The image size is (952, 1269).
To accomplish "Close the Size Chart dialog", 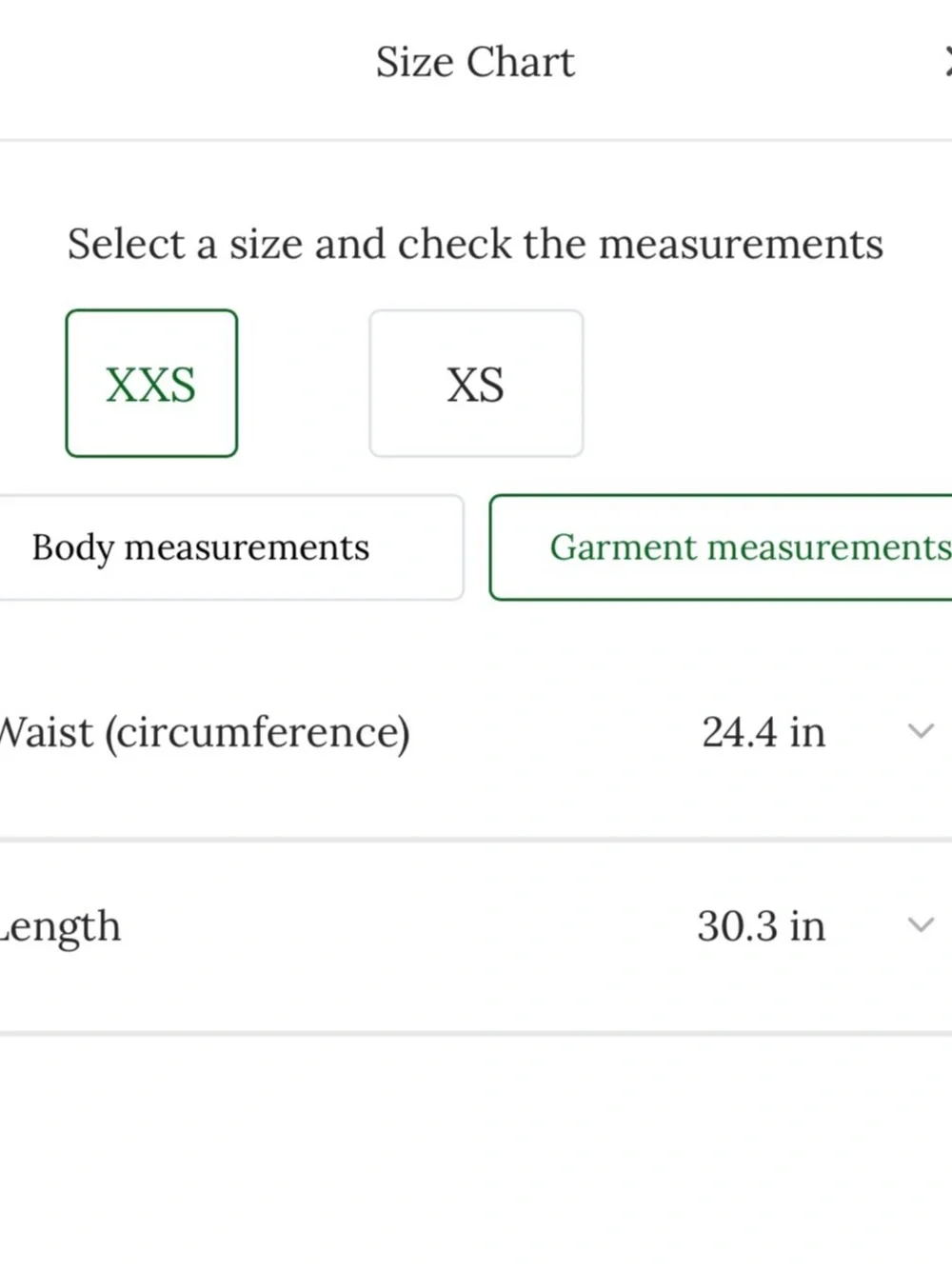I will pyautogui.click(x=947, y=62).
